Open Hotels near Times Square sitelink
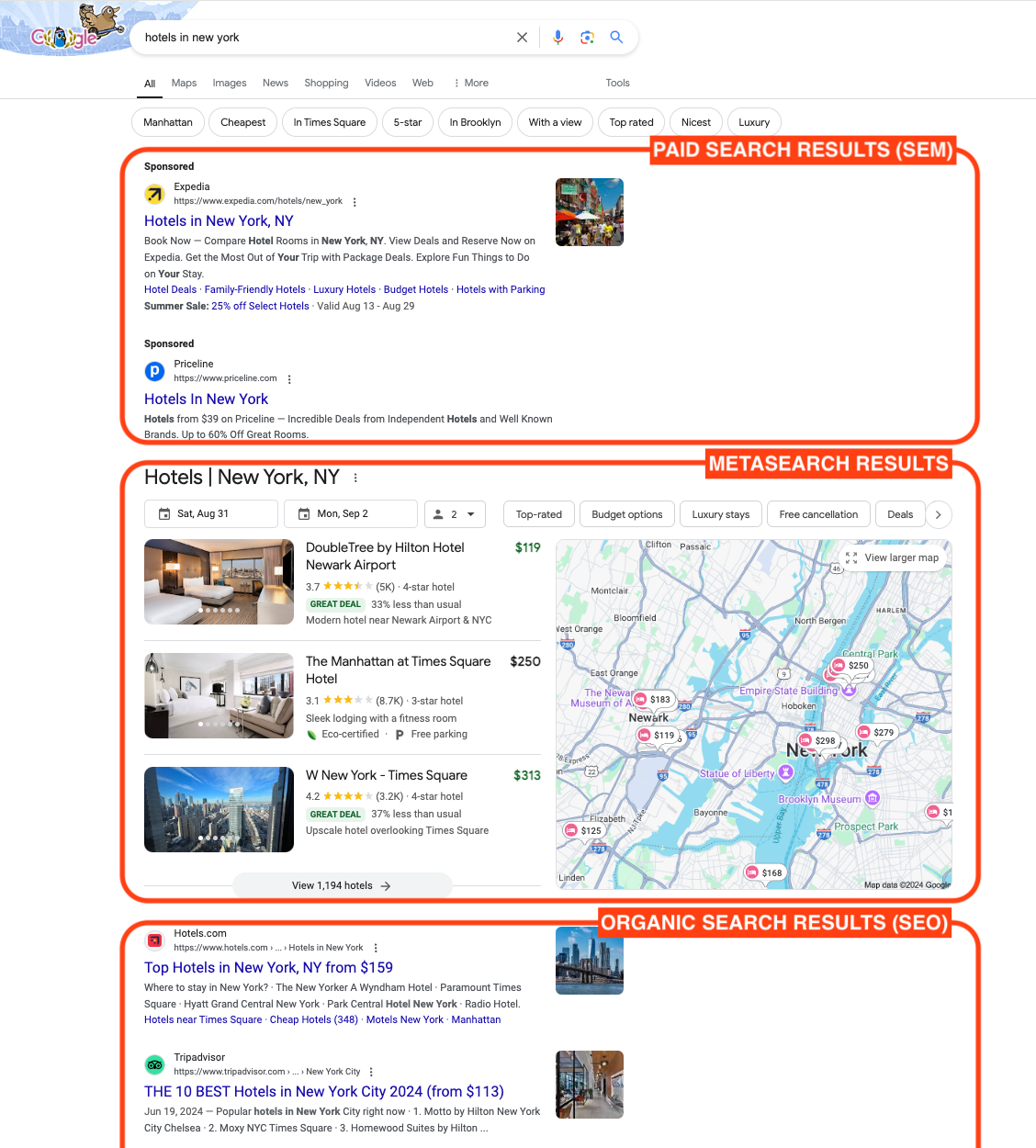This screenshot has width=1036, height=1148. (x=203, y=1019)
